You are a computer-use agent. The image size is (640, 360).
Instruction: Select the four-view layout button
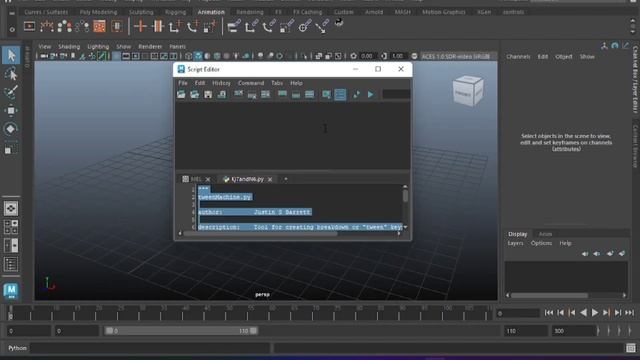pyautogui.click(x=11, y=227)
